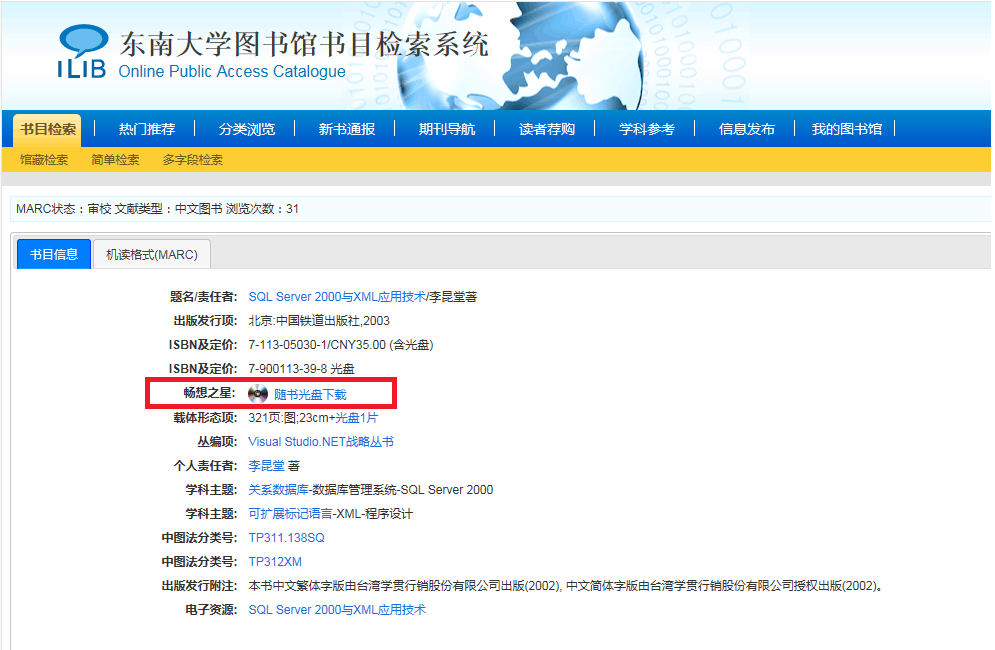Choose 简单检索 in the yellow submenu

(115, 160)
